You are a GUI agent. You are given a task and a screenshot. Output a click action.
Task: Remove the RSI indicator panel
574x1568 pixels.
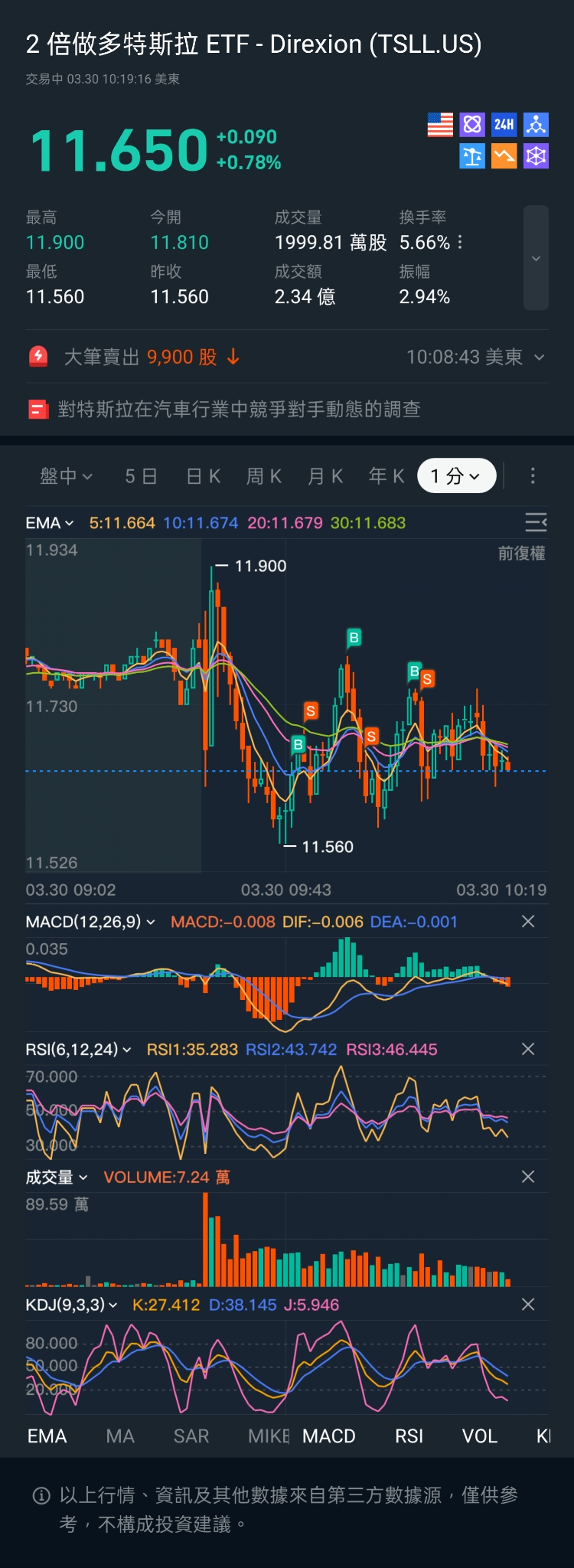[528, 1049]
